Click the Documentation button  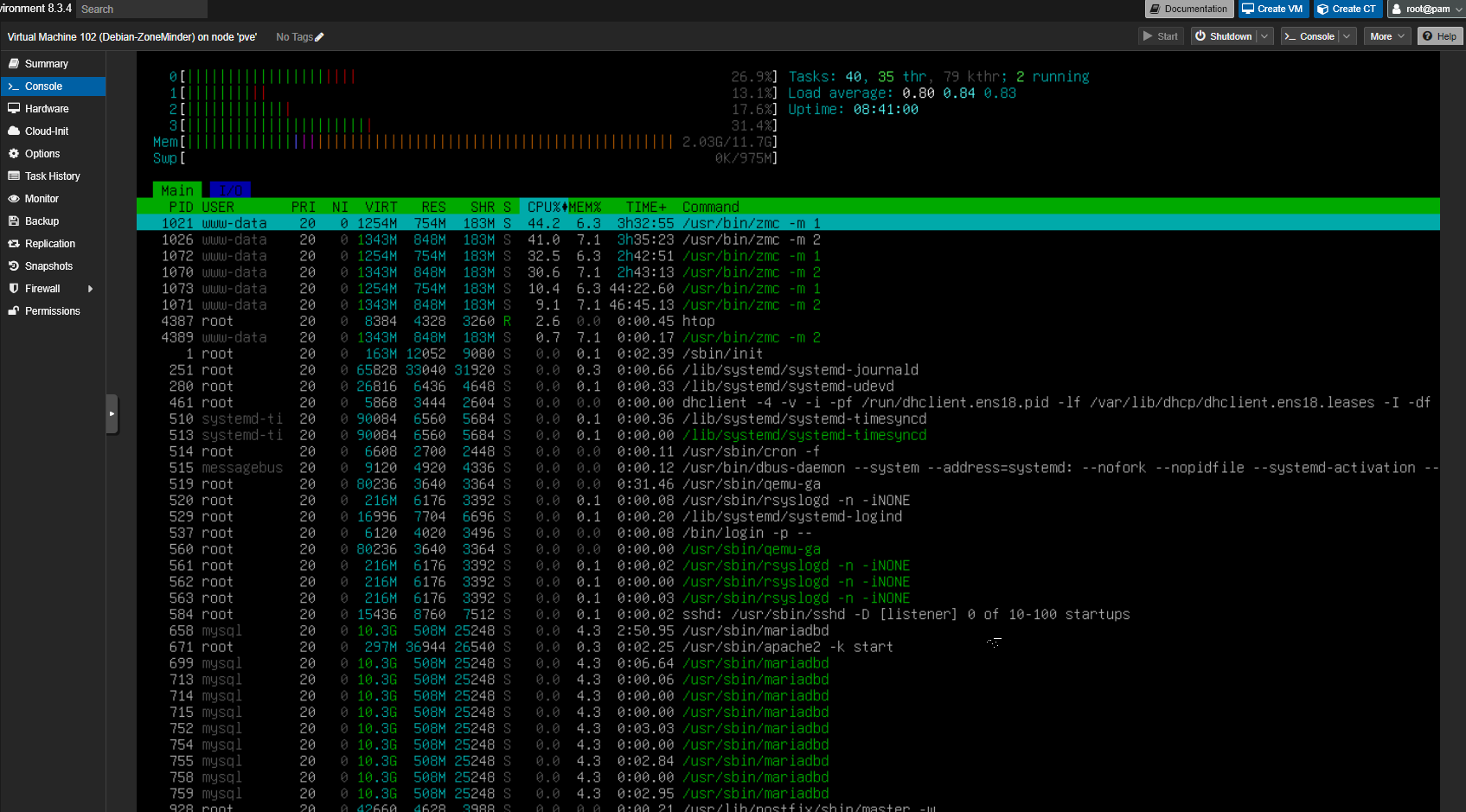coord(1189,9)
